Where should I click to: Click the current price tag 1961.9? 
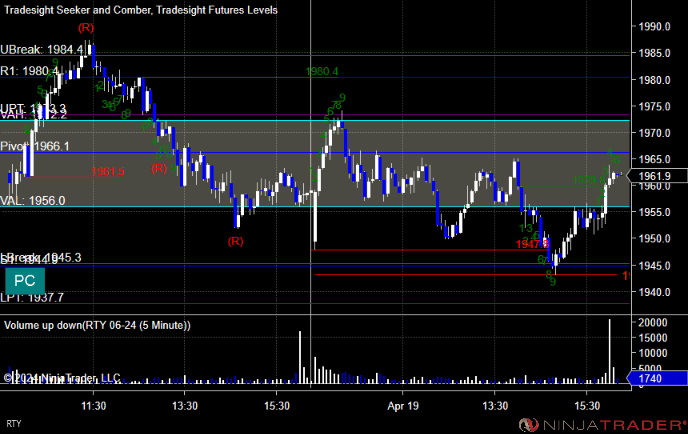click(657, 176)
